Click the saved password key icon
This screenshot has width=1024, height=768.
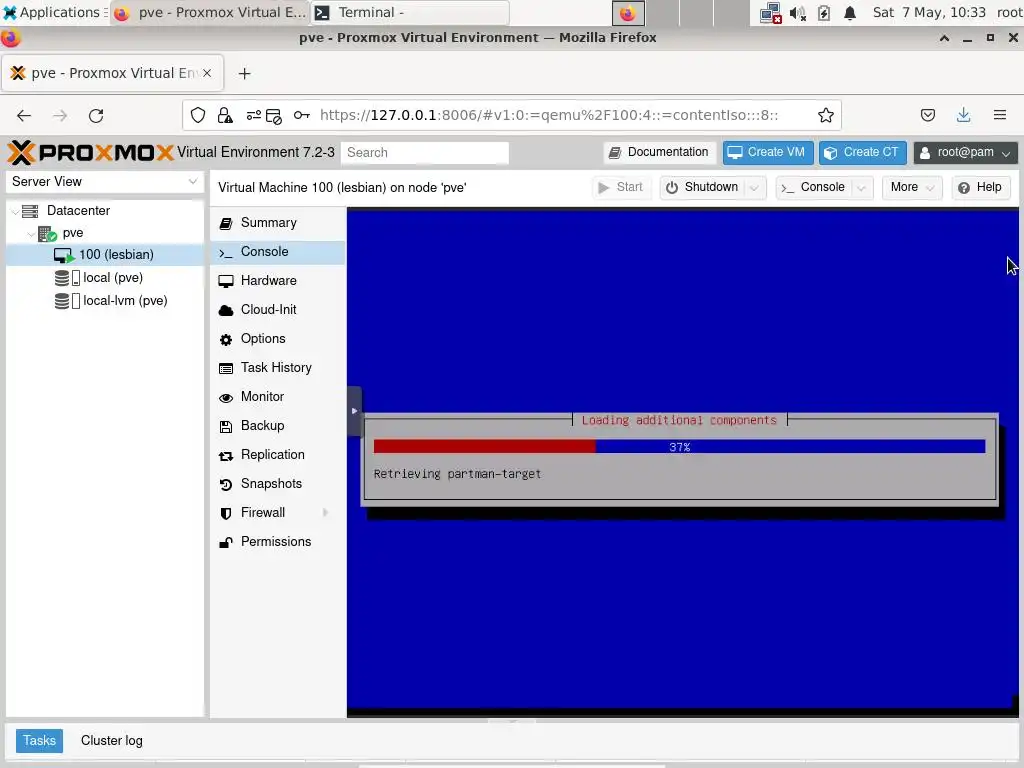301,116
